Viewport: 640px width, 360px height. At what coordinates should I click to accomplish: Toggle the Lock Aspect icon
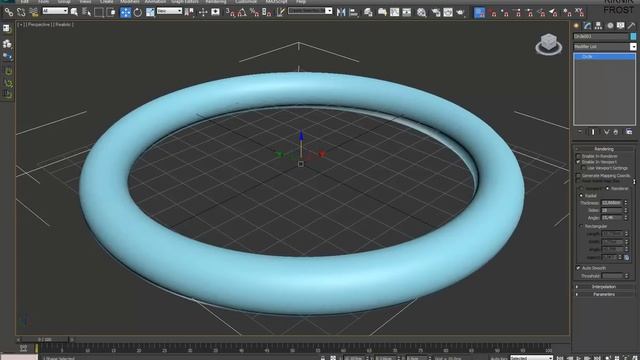click(627, 258)
